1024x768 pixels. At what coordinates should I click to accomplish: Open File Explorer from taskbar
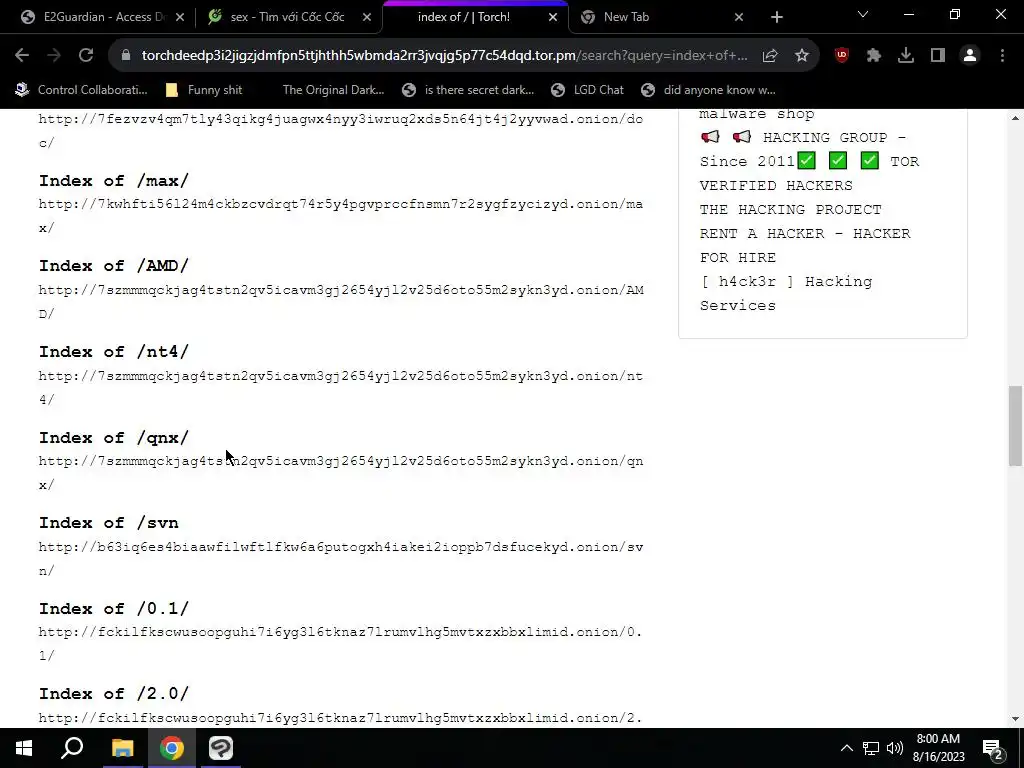pos(122,748)
